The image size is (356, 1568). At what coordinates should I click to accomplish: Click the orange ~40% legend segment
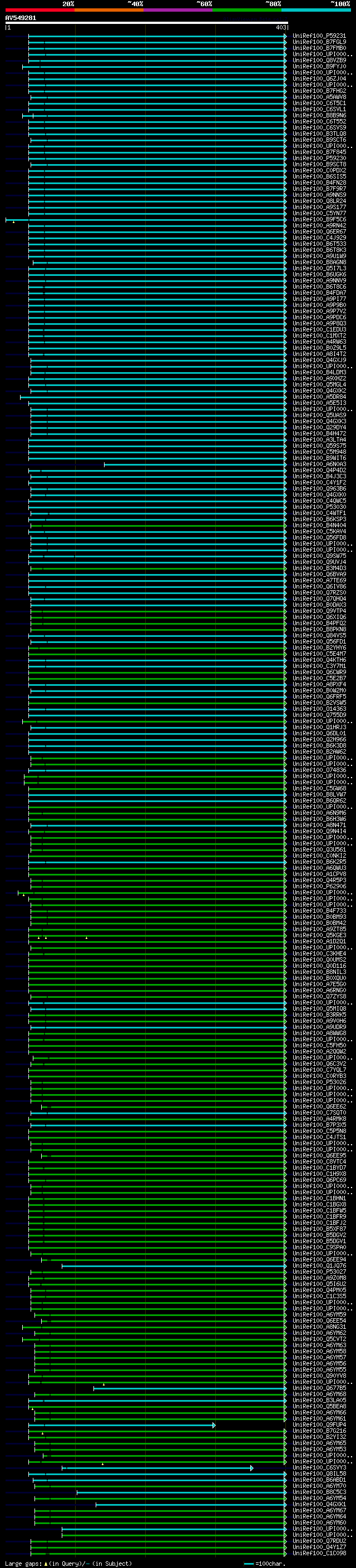109,10
